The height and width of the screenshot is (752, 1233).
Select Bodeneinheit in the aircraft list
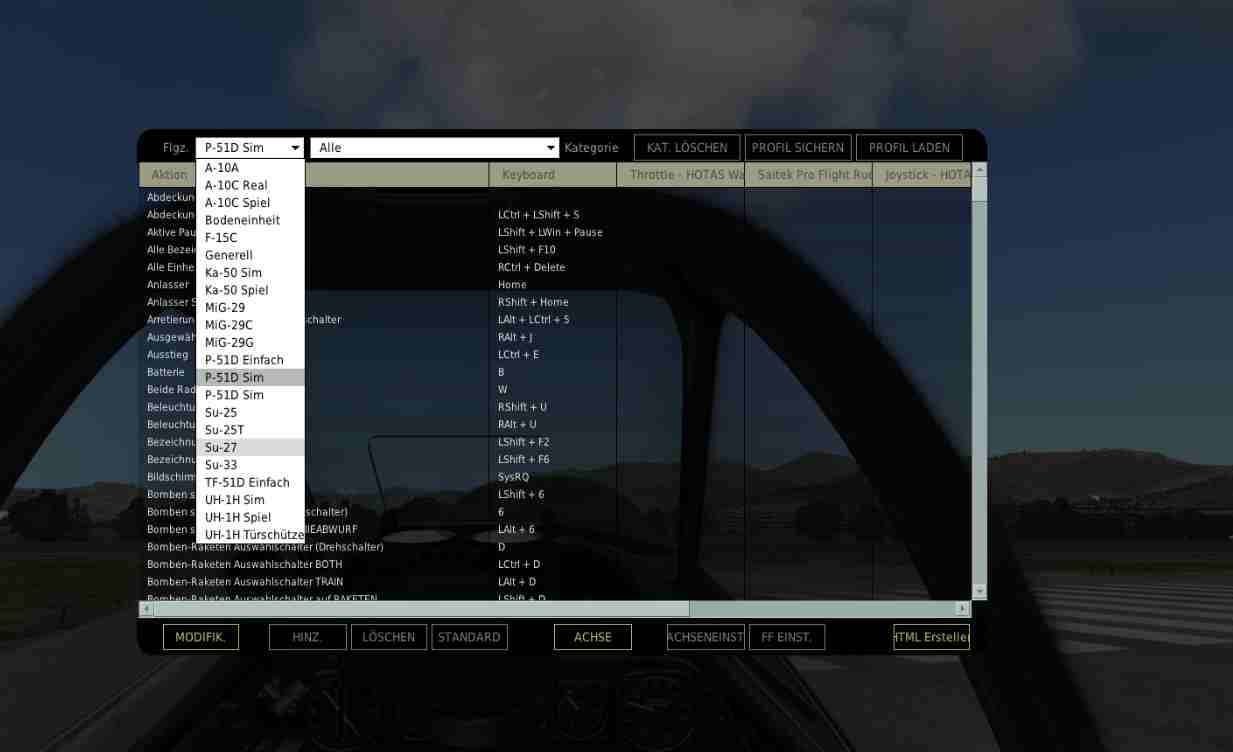click(250, 220)
